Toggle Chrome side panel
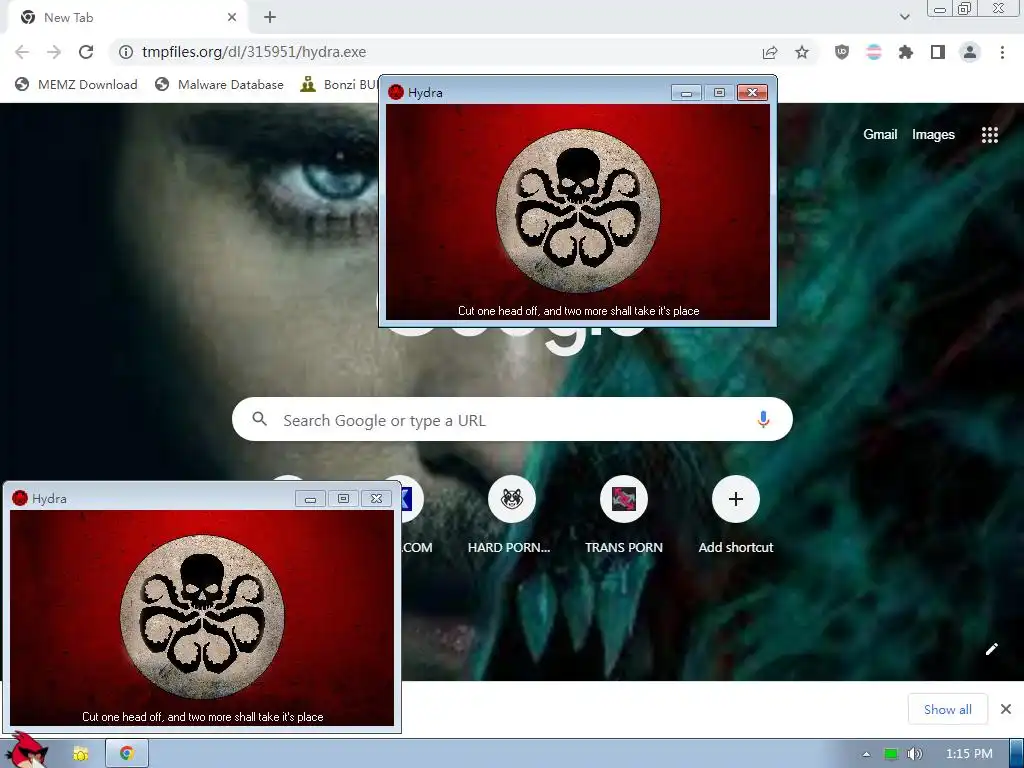This screenshot has width=1024, height=768. (938, 52)
